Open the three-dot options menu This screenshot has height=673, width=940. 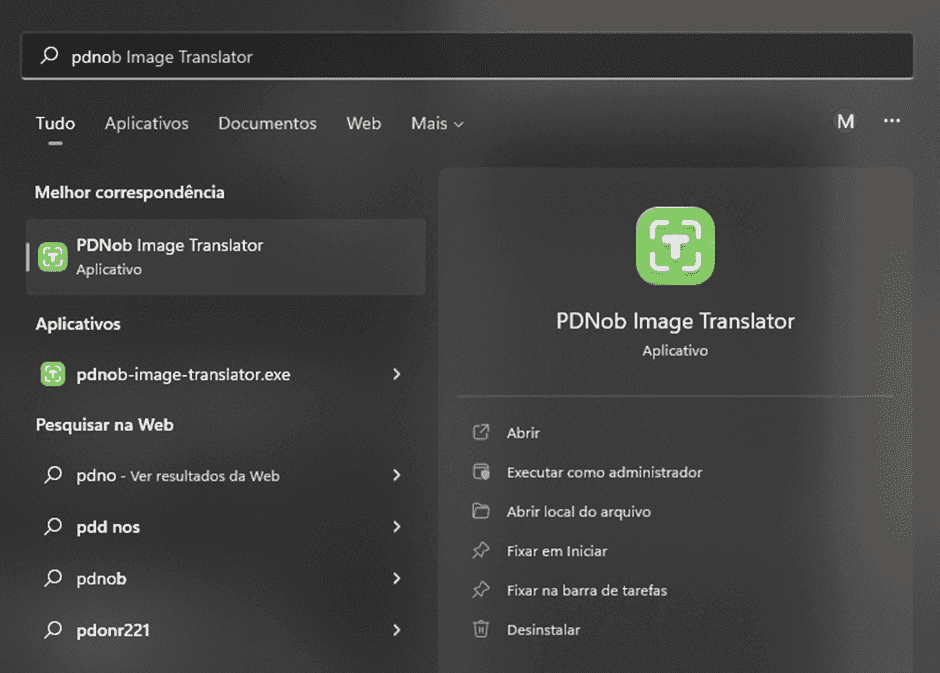pyautogui.click(x=892, y=120)
